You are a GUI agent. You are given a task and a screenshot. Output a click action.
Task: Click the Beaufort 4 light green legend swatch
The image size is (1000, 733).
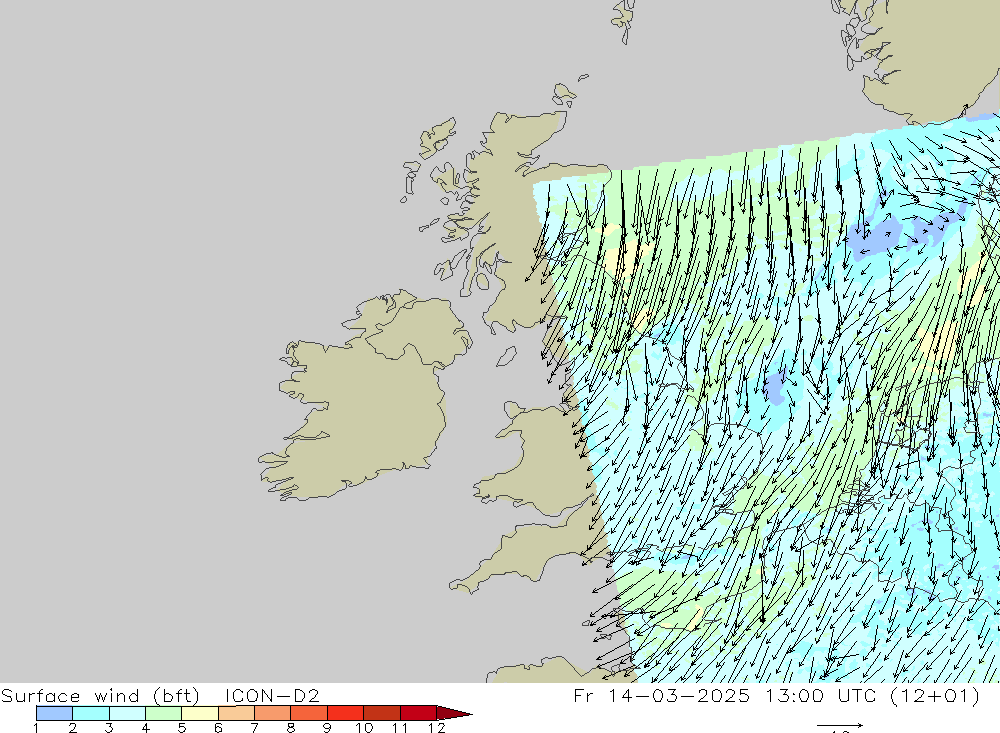[163, 713]
